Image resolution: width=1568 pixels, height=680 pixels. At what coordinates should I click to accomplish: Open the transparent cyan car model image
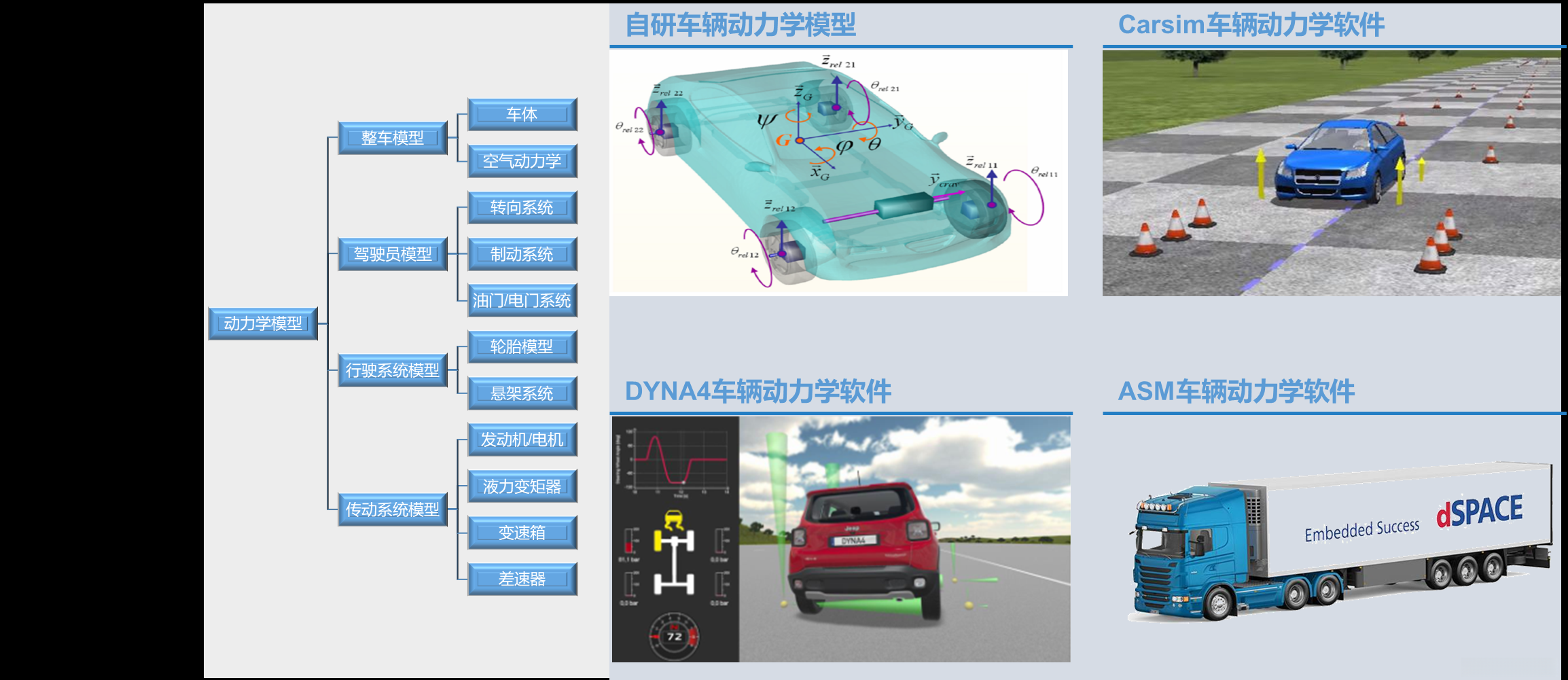click(x=838, y=173)
